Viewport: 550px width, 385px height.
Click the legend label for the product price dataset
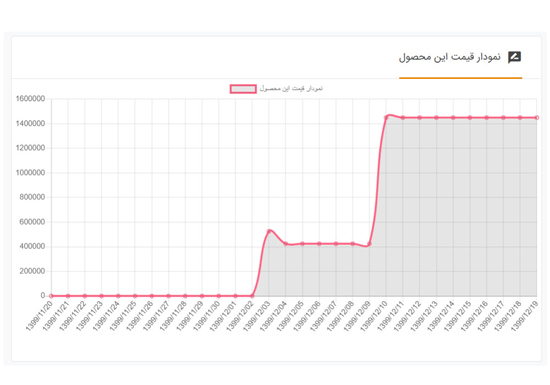[291, 88]
